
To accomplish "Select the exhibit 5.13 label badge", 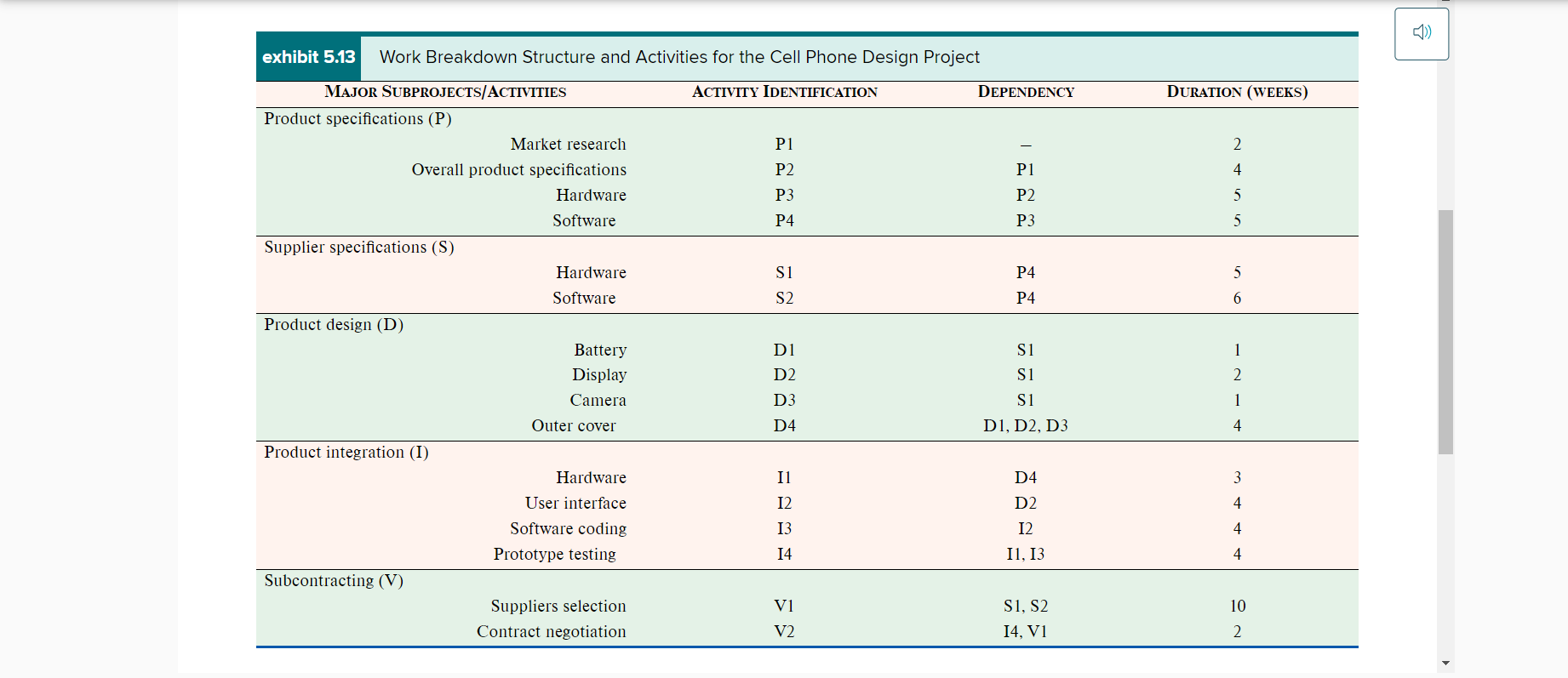I will (308, 58).
